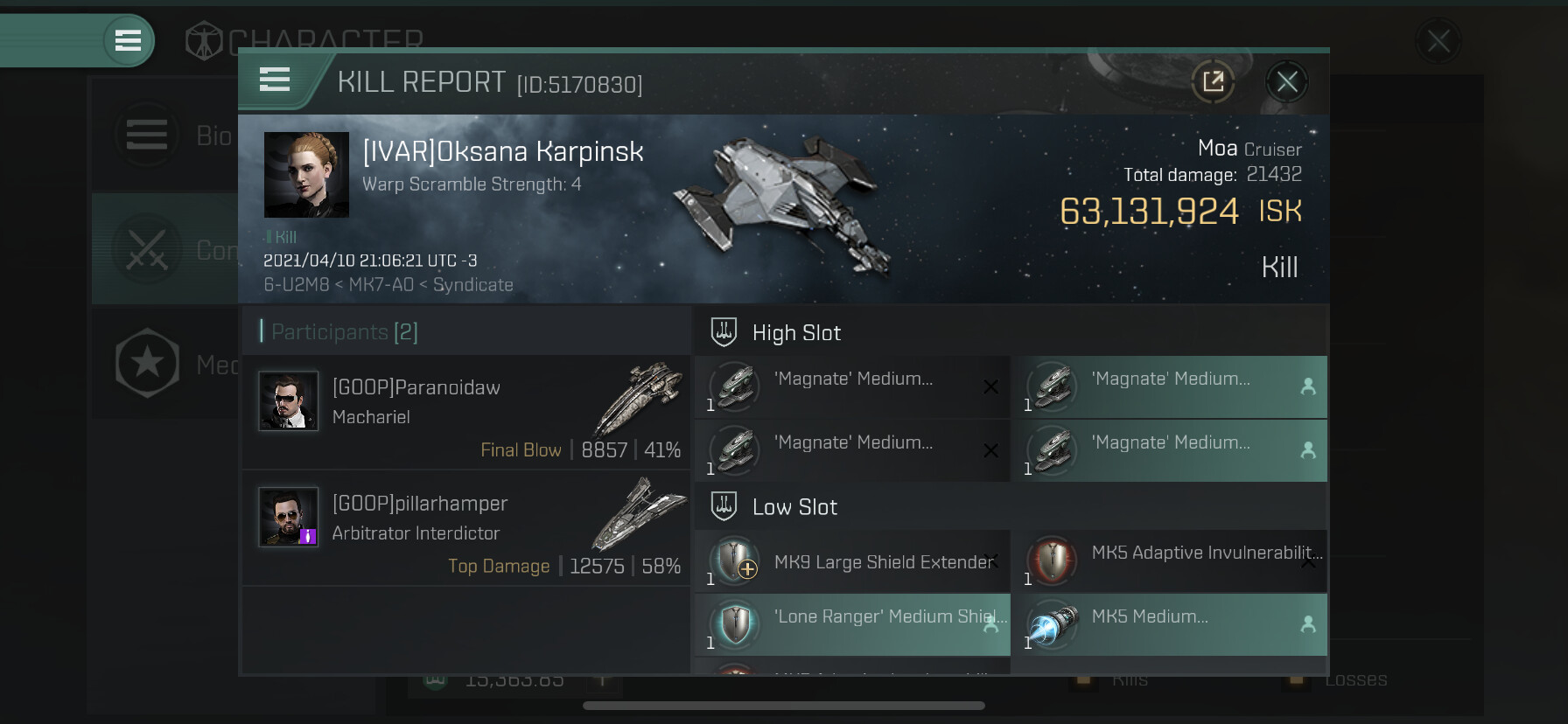
Task: Open the Combat tab with crossed swords
Action: [x=164, y=249]
